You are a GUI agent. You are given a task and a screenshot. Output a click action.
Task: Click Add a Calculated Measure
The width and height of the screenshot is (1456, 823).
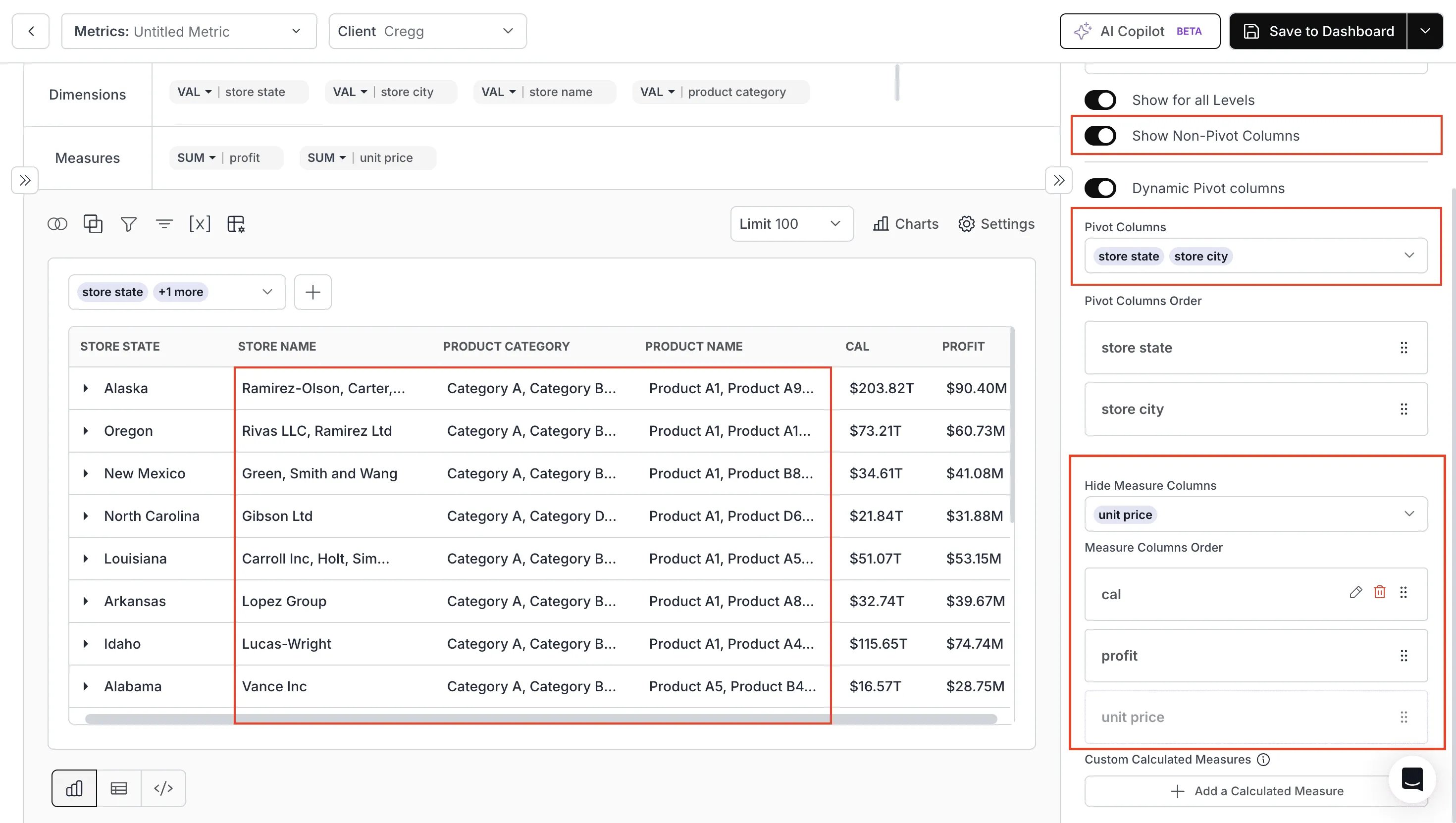coord(1256,791)
